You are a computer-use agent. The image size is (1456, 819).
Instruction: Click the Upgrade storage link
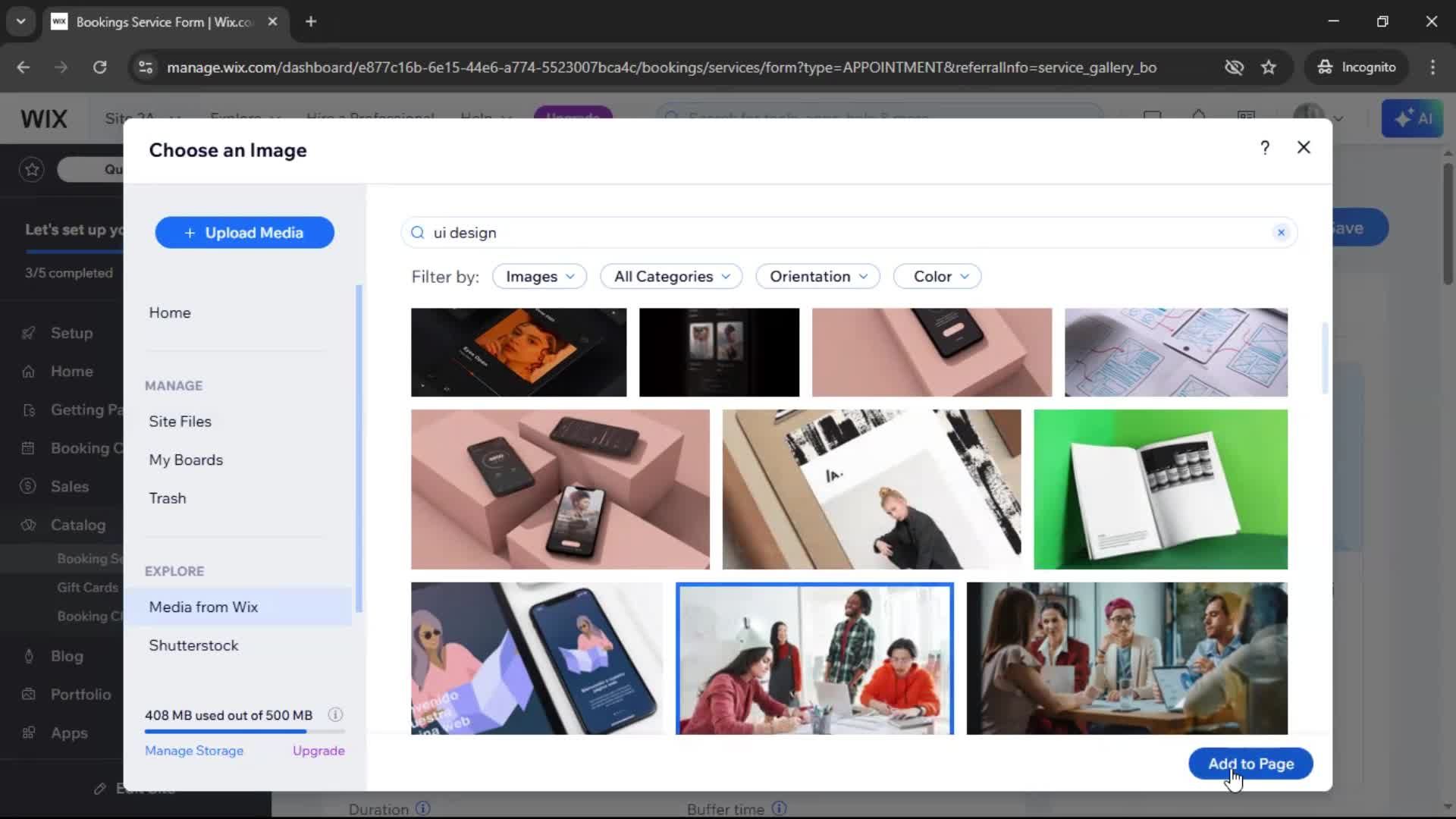(x=318, y=750)
